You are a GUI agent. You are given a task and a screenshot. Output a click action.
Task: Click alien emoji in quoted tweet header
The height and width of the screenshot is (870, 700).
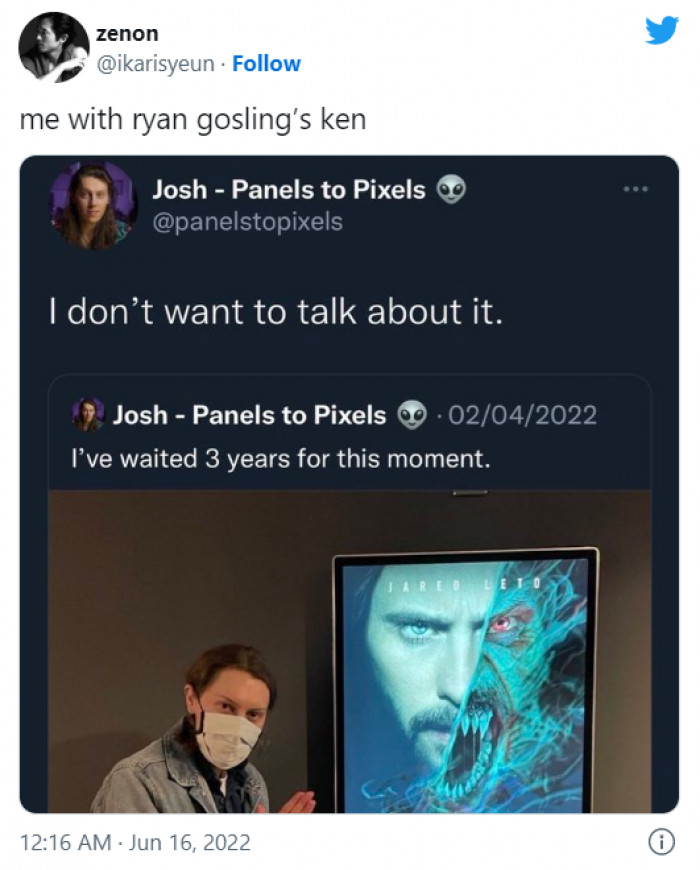[409, 414]
